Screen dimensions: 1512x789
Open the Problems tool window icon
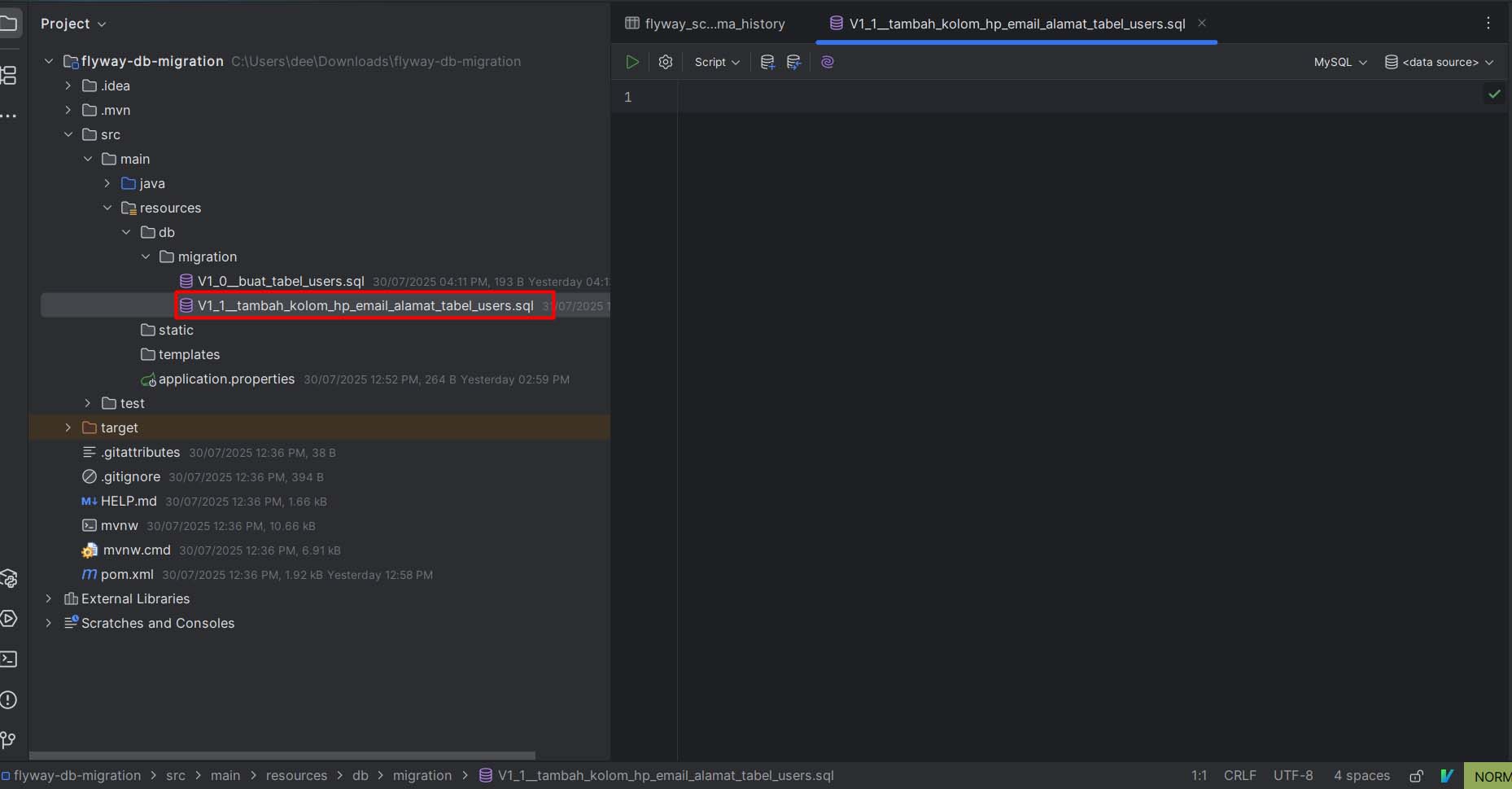(9, 699)
